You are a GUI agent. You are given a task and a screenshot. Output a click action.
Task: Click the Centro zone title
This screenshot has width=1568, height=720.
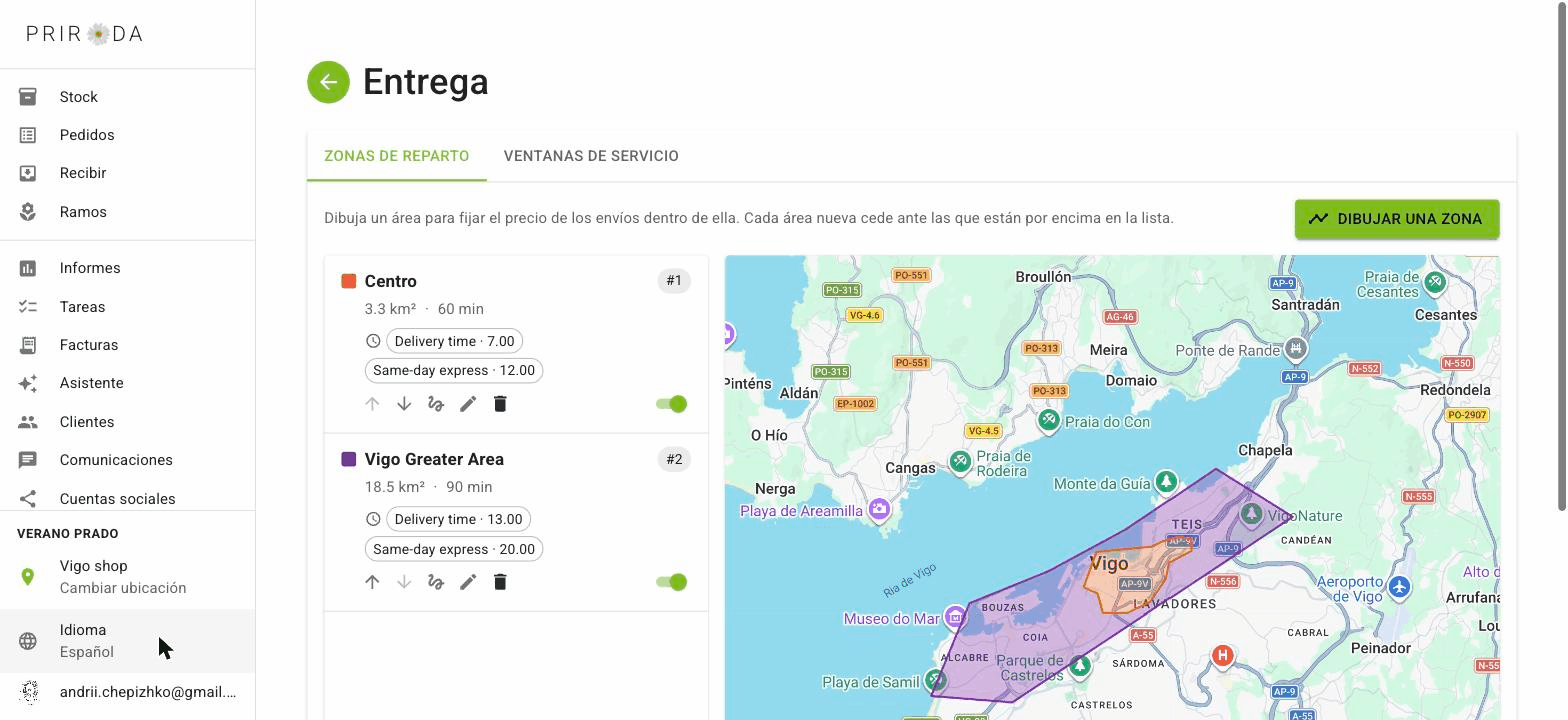pyautogui.click(x=390, y=281)
